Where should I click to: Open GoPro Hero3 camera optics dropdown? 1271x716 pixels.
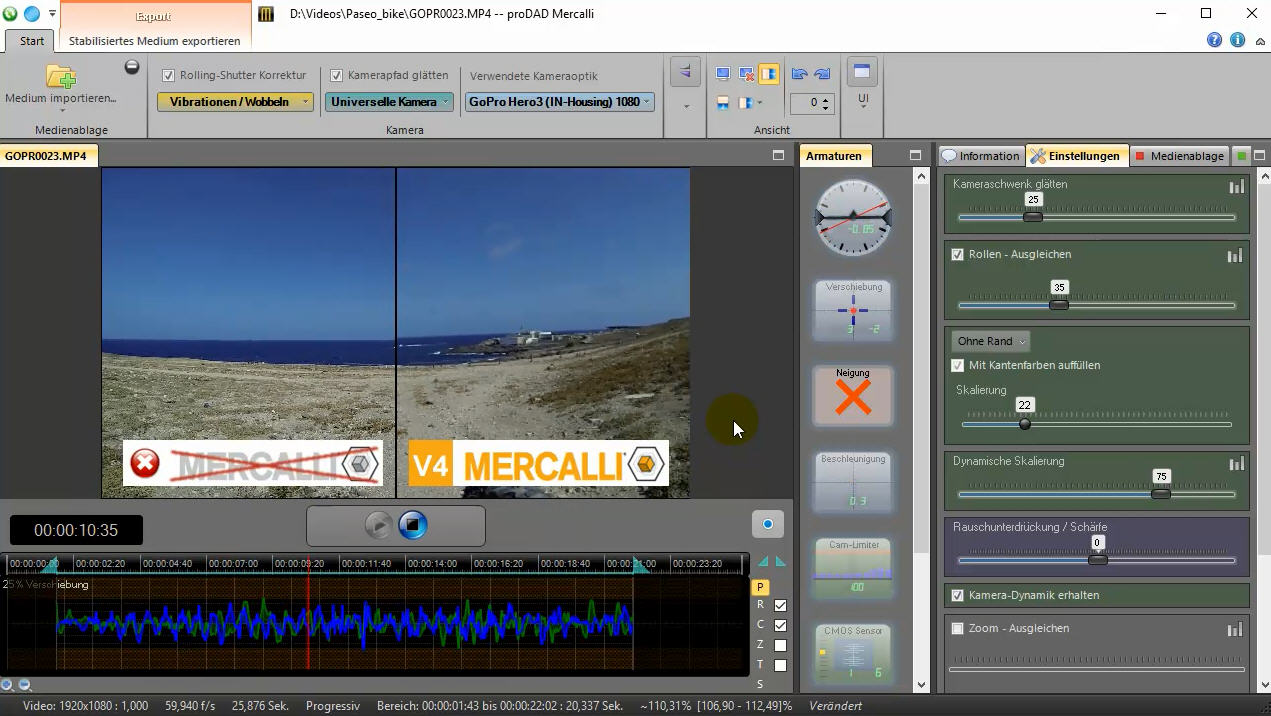click(560, 102)
